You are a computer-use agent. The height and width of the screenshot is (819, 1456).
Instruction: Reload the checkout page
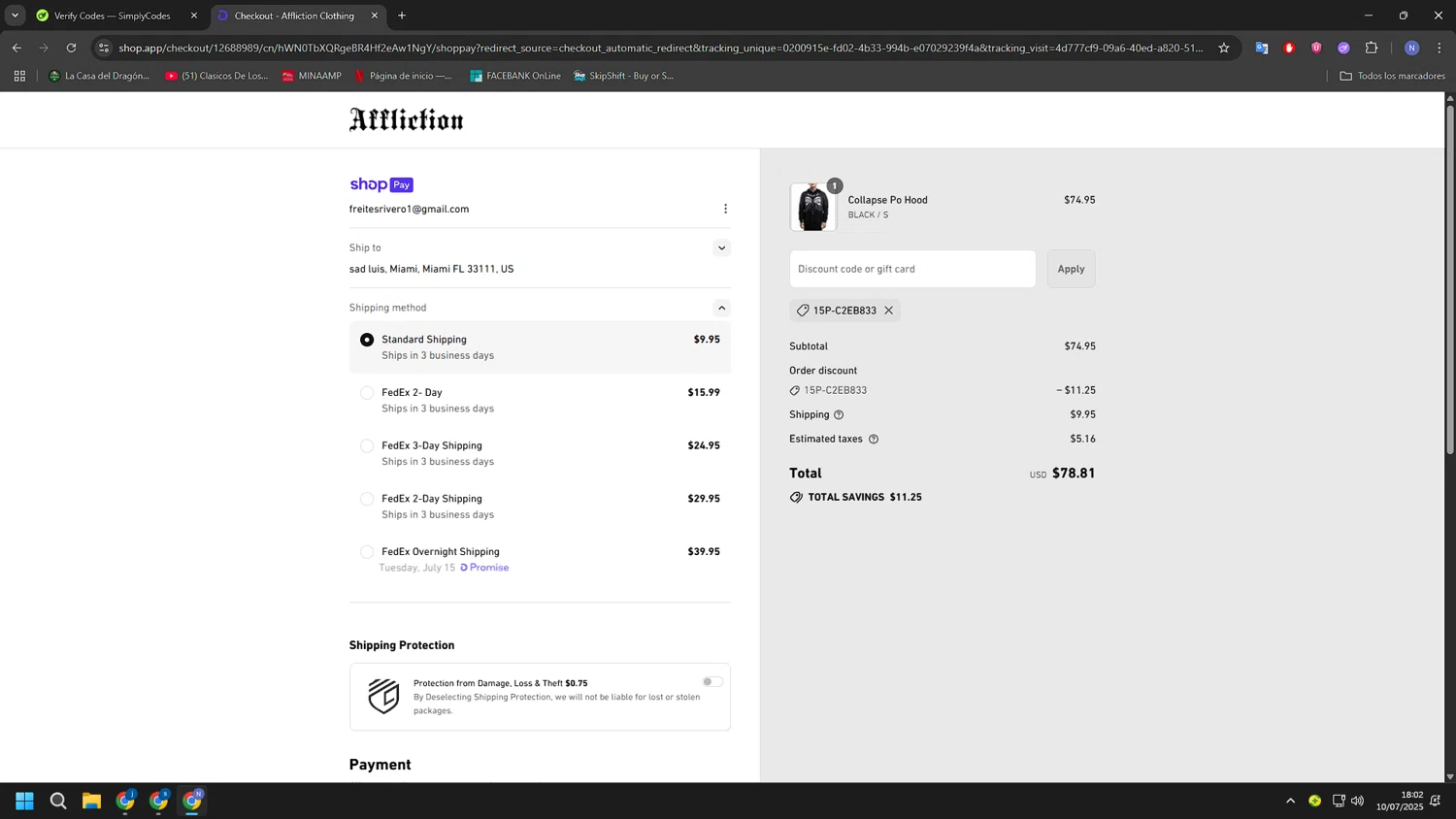(71, 48)
